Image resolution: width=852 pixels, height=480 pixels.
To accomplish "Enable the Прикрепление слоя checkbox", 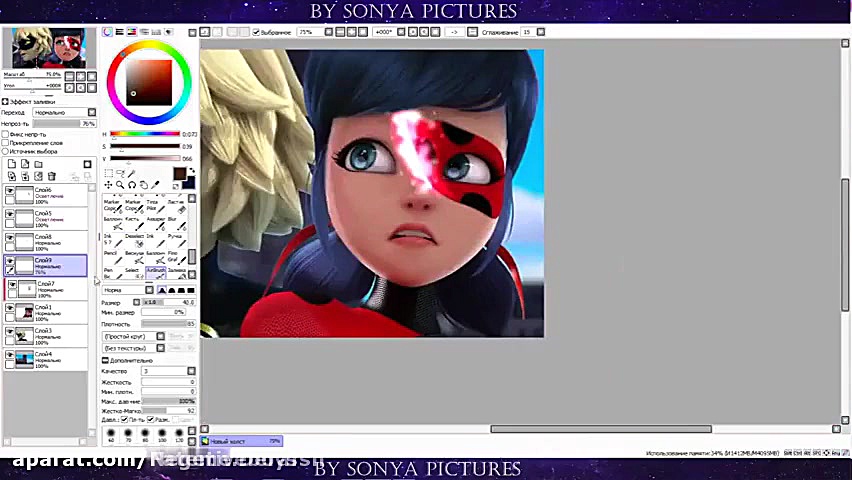I will (5, 142).
